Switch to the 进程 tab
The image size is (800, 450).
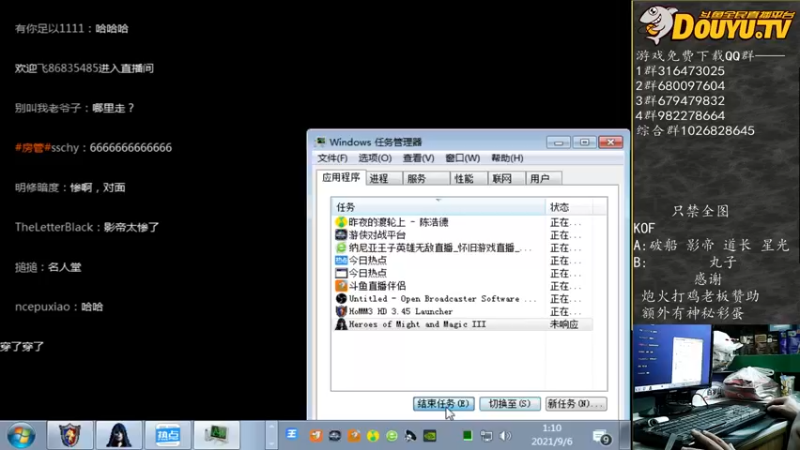coord(384,179)
